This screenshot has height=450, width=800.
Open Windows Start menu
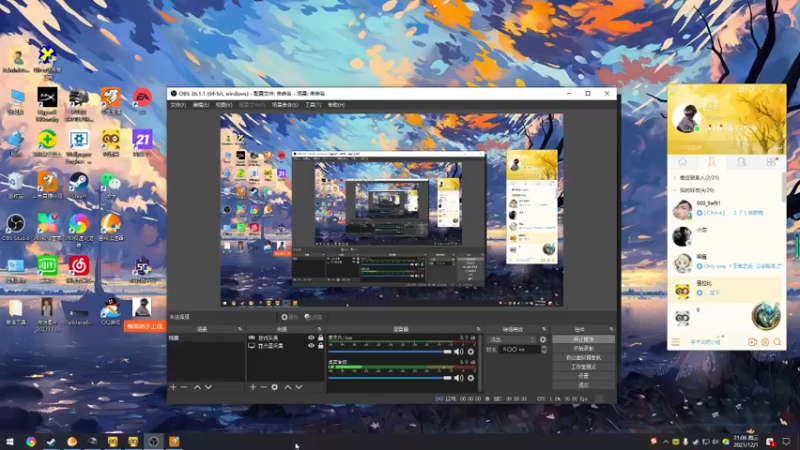pyautogui.click(x=9, y=442)
